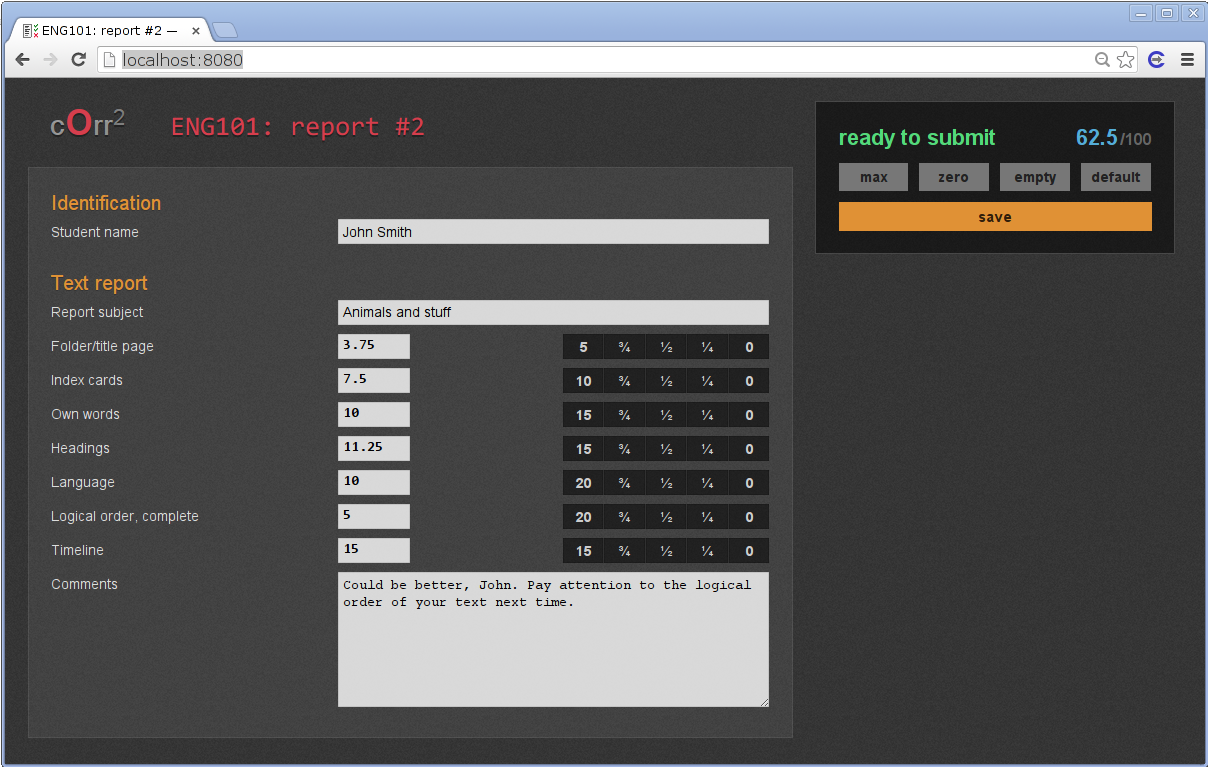Image resolution: width=1208 pixels, height=767 pixels.
Task: Give full 5 points for Folder/title page
Action: 583,346
